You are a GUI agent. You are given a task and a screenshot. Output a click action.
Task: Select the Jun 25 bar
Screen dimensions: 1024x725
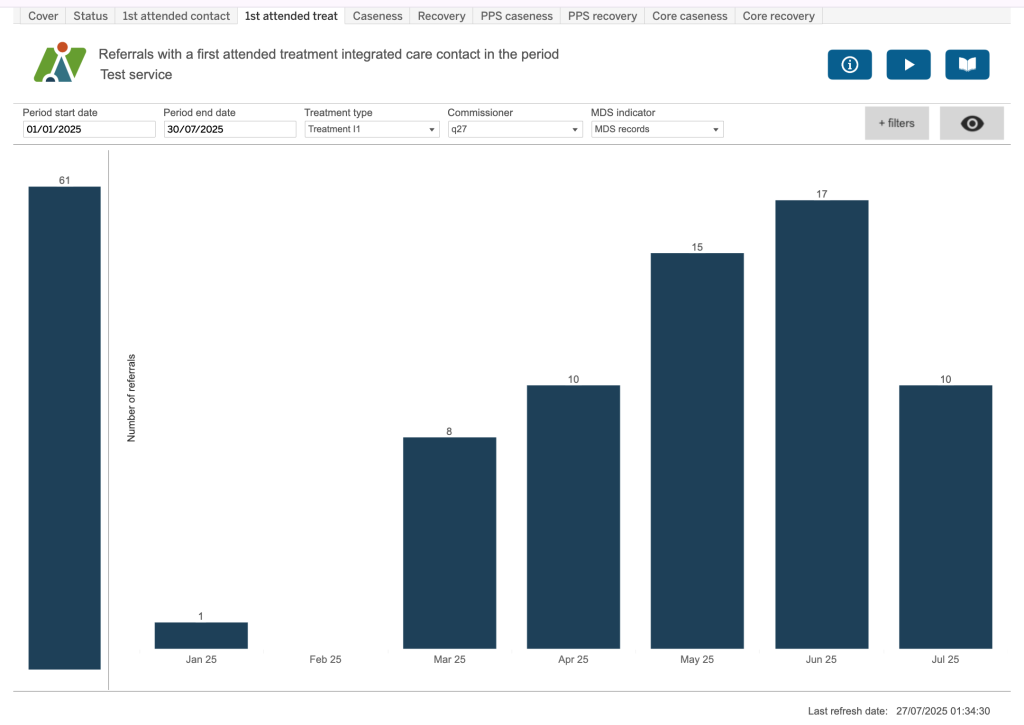(x=821, y=424)
